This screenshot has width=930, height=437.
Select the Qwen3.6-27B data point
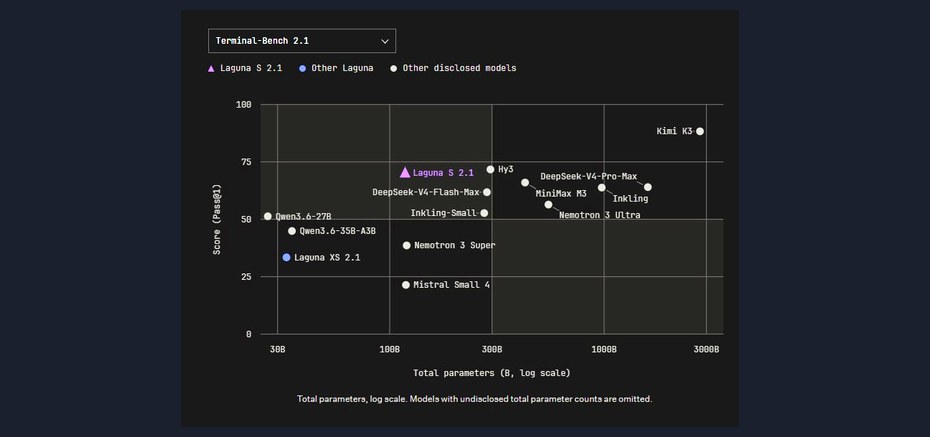(x=267, y=216)
